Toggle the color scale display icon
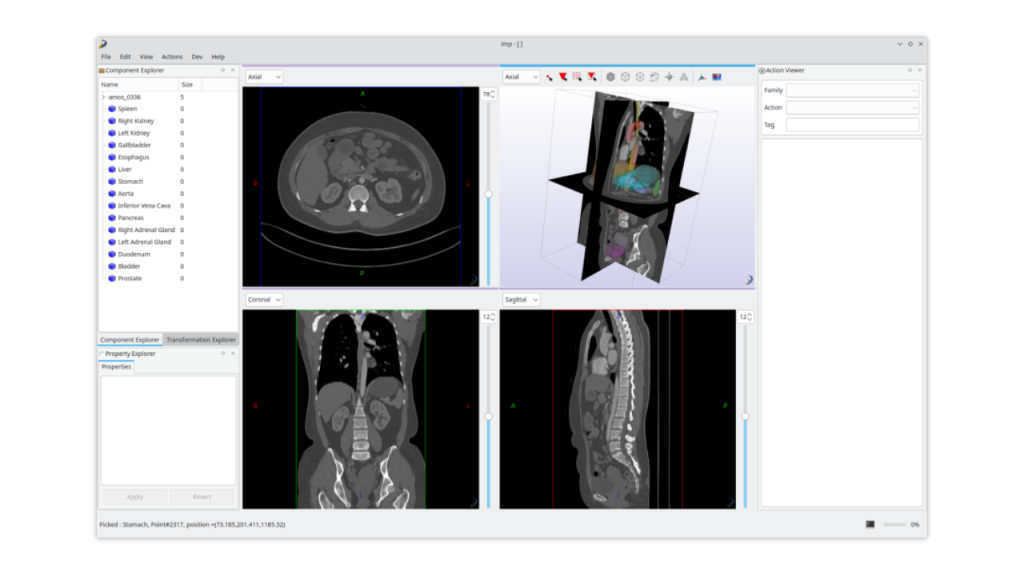This screenshot has height=576, width=1024. pyautogui.click(x=717, y=77)
